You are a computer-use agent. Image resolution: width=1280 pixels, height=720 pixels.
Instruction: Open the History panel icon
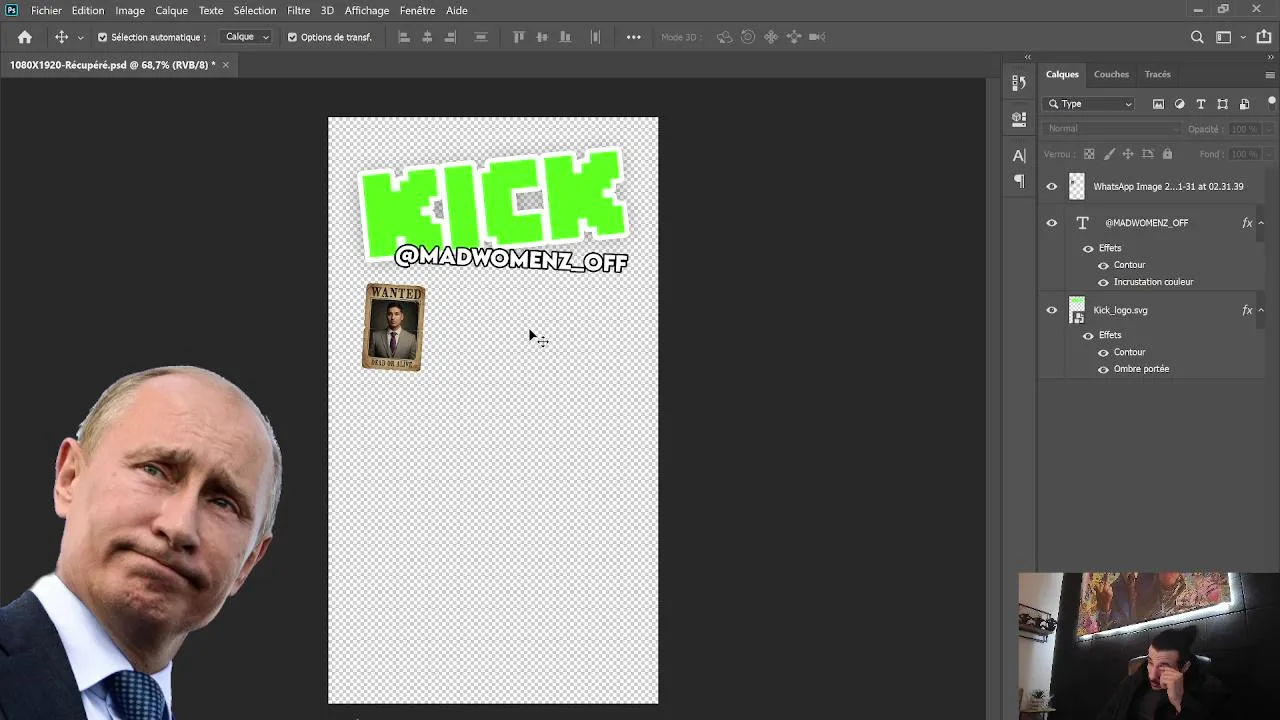pos(1019,82)
